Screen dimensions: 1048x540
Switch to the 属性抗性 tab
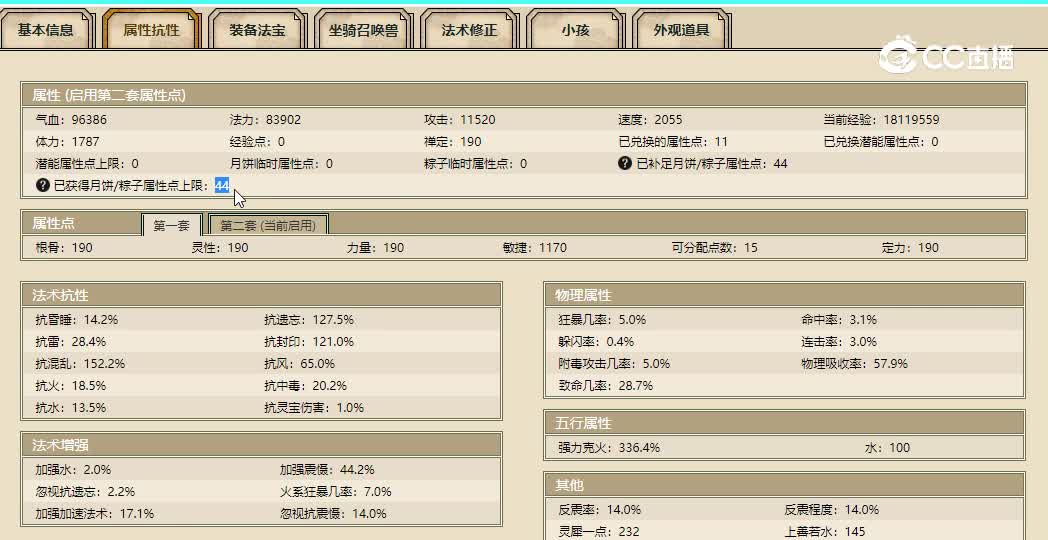tap(151, 29)
